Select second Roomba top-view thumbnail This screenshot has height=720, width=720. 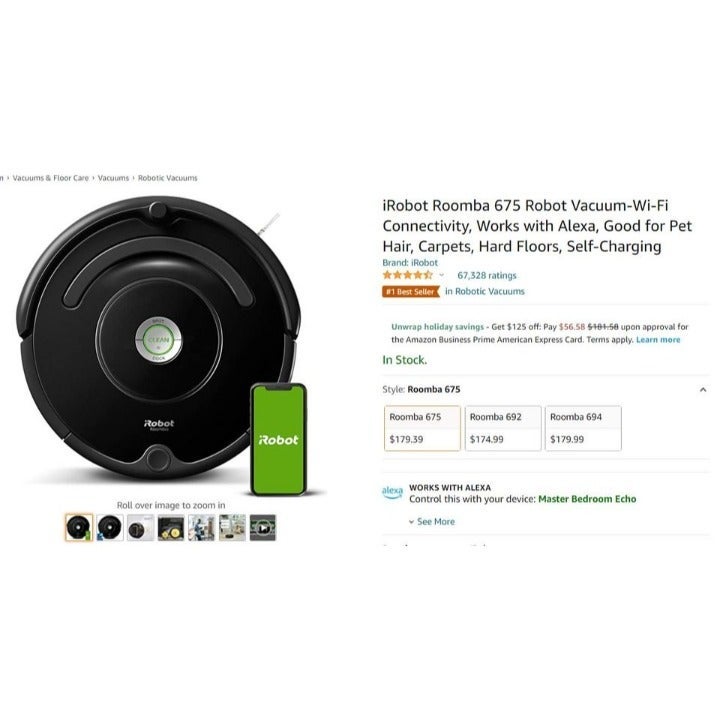click(110, 527)
